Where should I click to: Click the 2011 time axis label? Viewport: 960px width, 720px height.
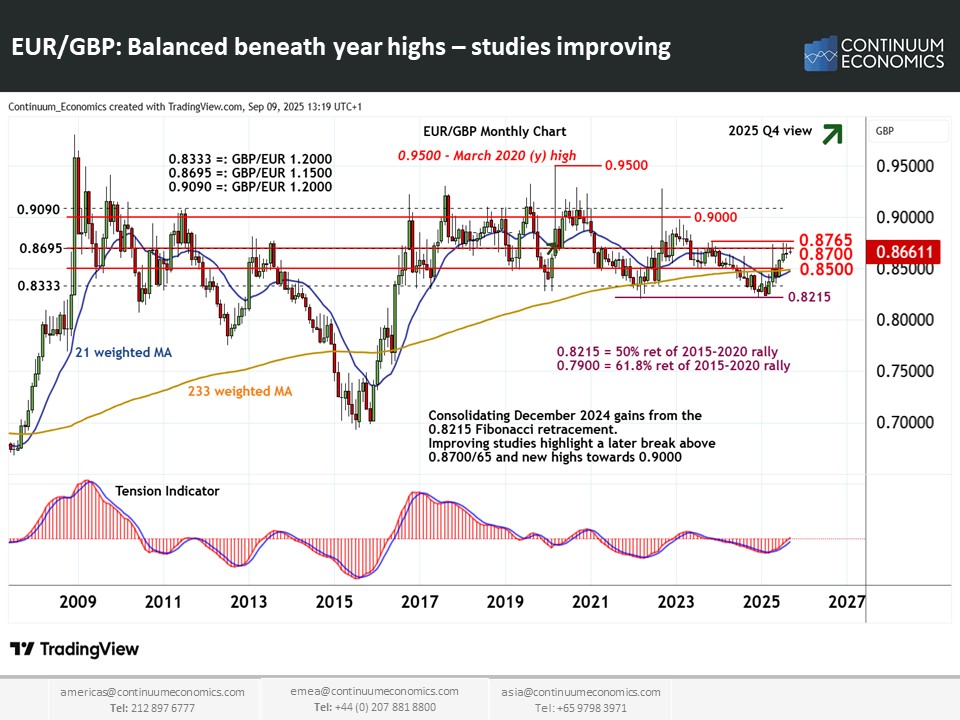tap(163, 602)
